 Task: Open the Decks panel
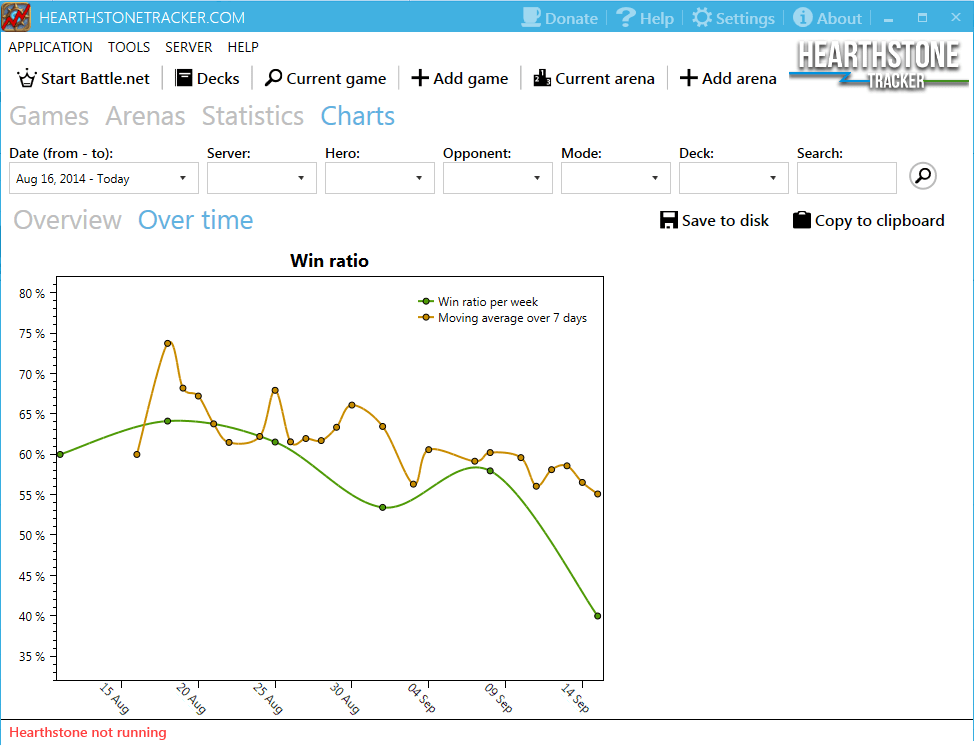207,78
